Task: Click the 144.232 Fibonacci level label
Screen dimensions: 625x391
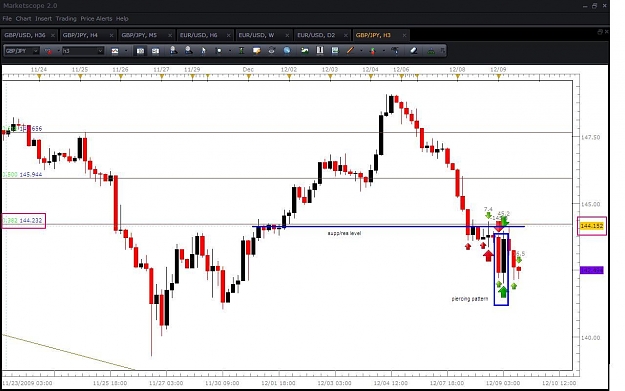Action: tap(31, 220)
